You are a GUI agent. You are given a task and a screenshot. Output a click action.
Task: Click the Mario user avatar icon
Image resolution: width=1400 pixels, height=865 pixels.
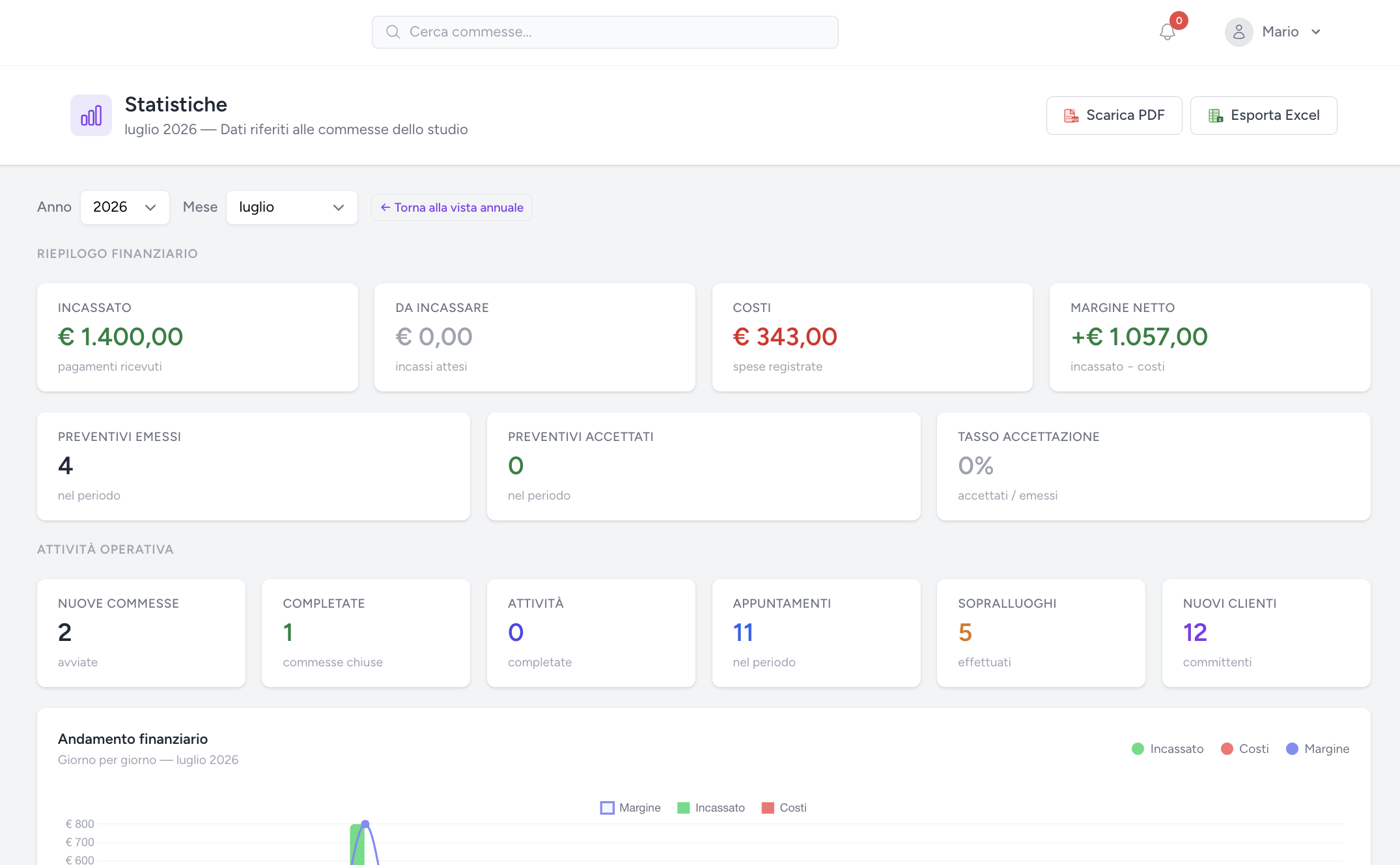[1239, 32]
